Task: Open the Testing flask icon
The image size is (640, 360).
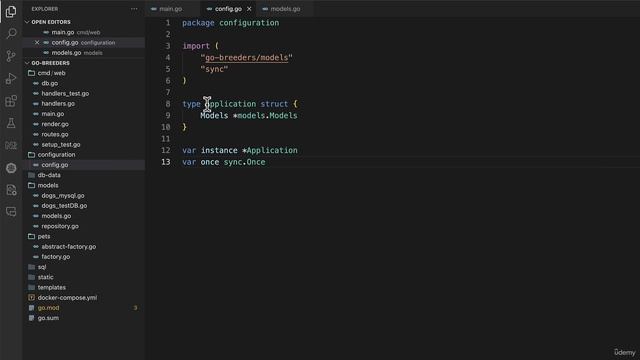Action: (x=11, y=123)
